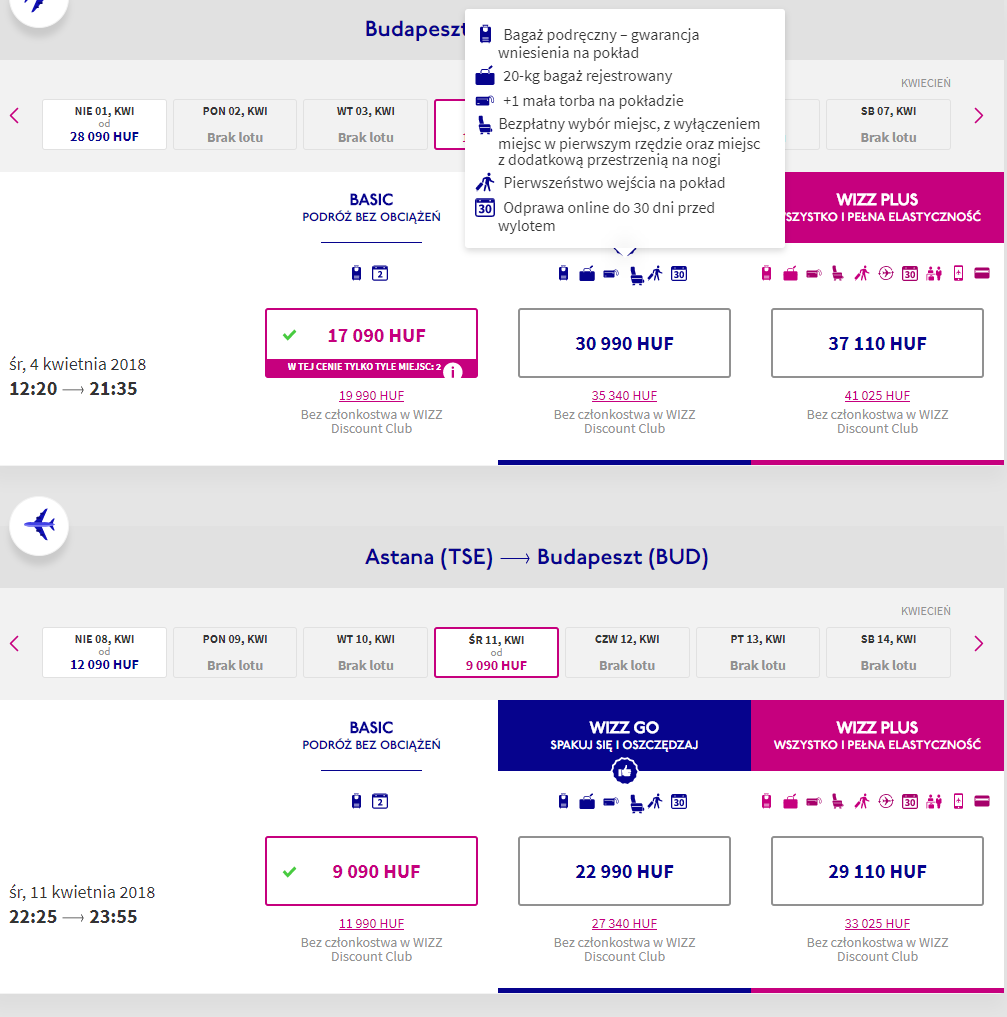This screenshot has height=1017, width=1007.
Task: Click WIZZ GO small bag icon, 4 kwietnia flight
Action: [x=611, y=274]
